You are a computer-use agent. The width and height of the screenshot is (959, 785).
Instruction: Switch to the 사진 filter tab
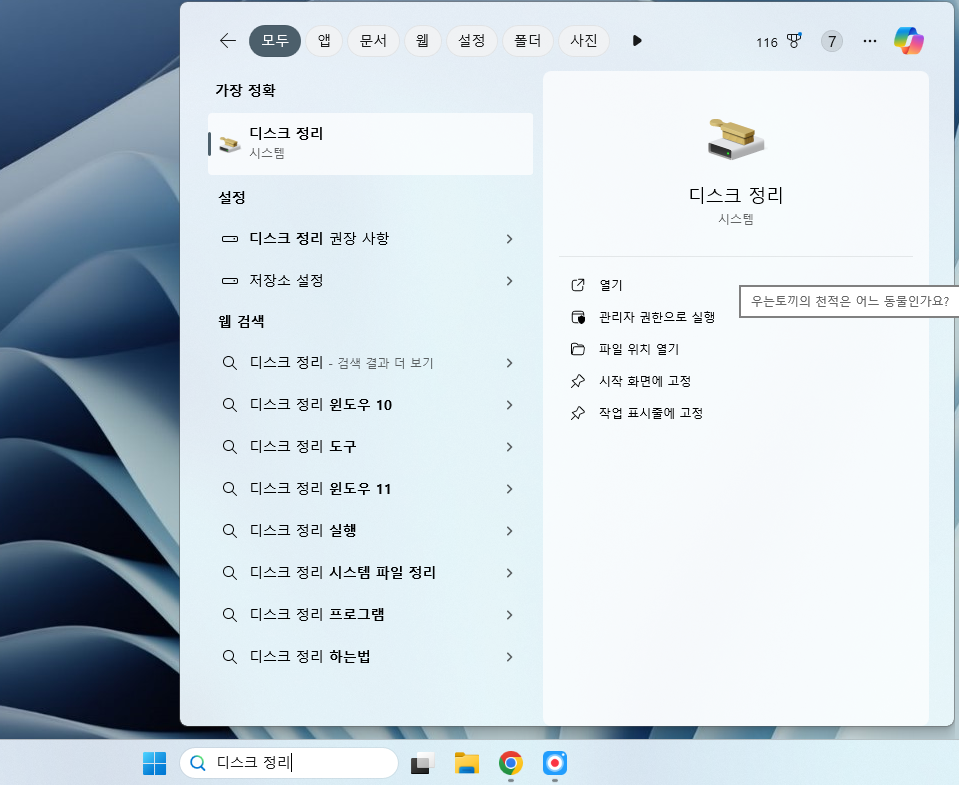click(583, 41)
